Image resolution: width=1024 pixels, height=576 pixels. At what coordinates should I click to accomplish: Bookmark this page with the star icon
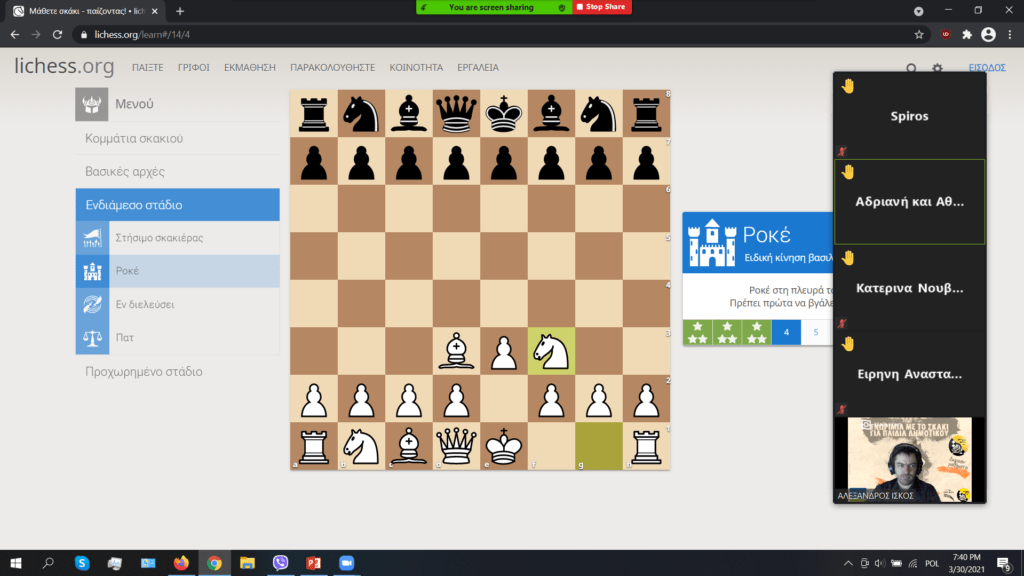919,34
